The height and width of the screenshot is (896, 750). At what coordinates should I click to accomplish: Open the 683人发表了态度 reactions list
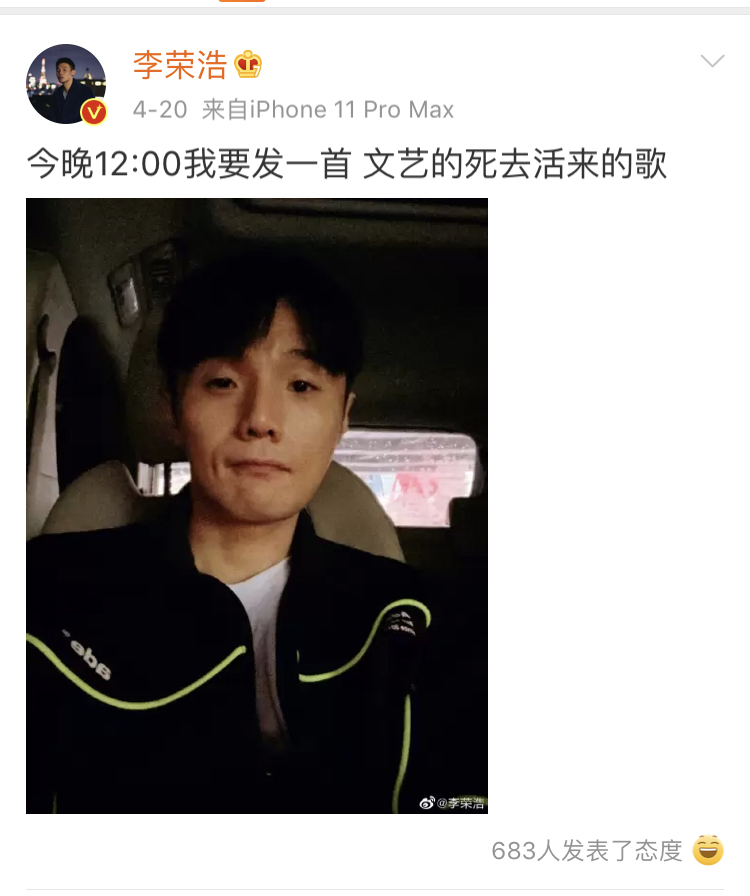[587, 851]
